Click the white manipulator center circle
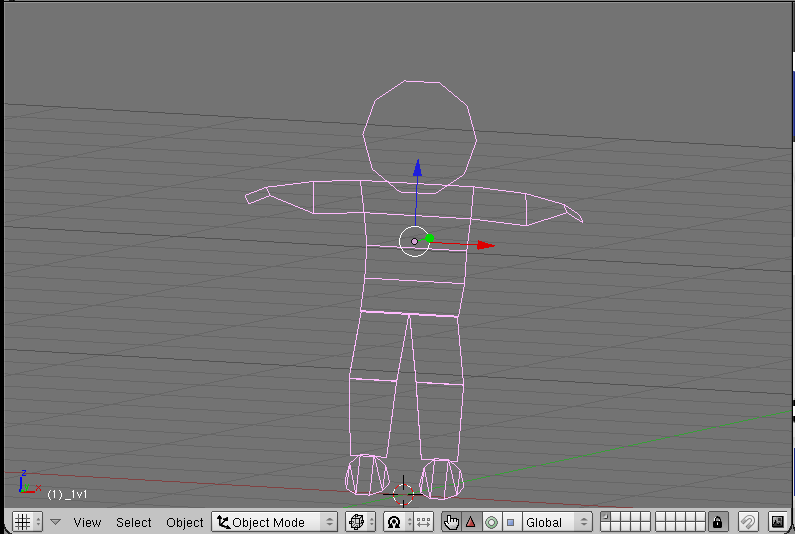This screenshot has width=795, height=534. pyautogui.click(x=415, y=241)
